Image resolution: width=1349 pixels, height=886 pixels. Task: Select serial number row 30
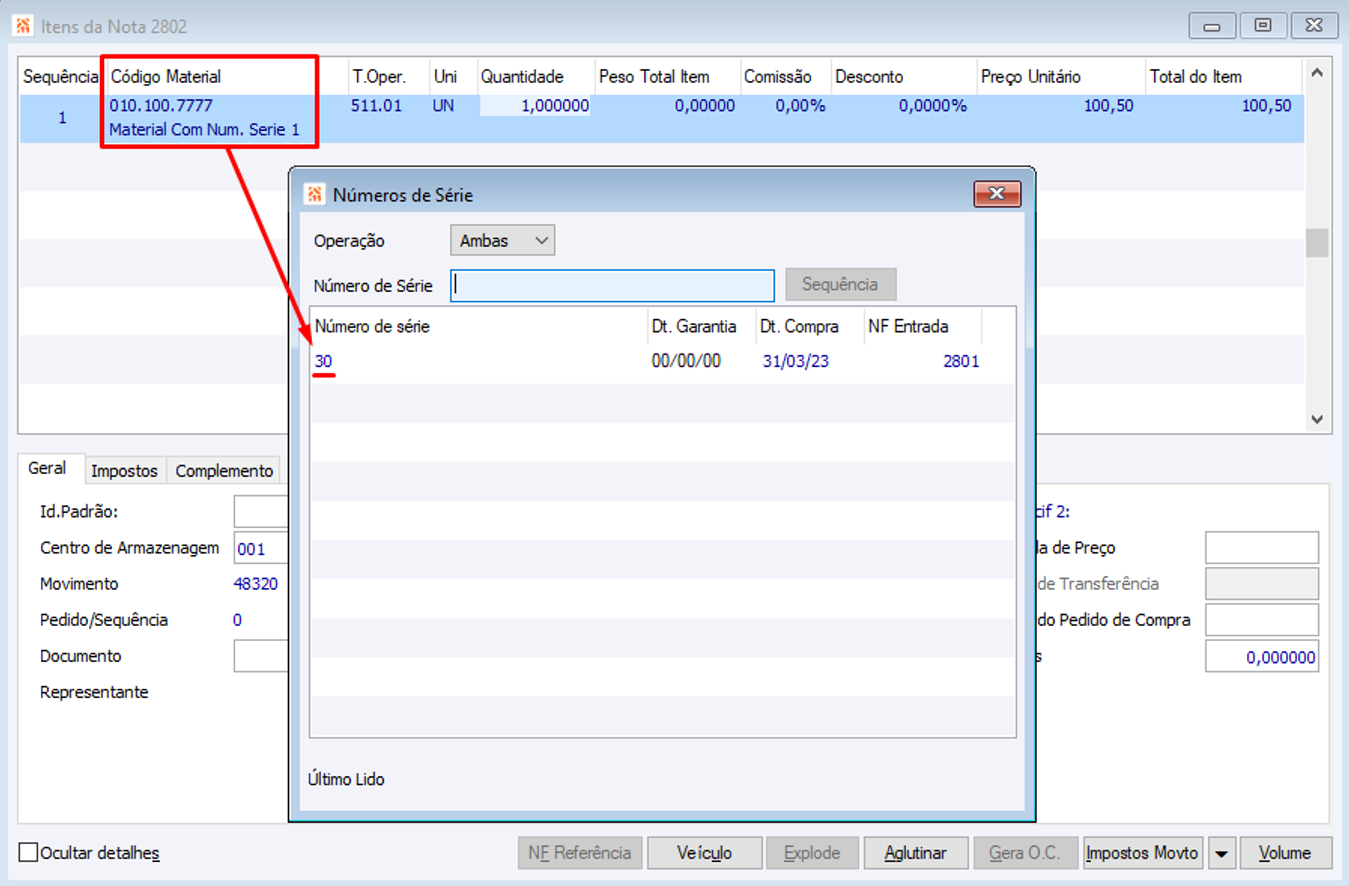[662, 362]
